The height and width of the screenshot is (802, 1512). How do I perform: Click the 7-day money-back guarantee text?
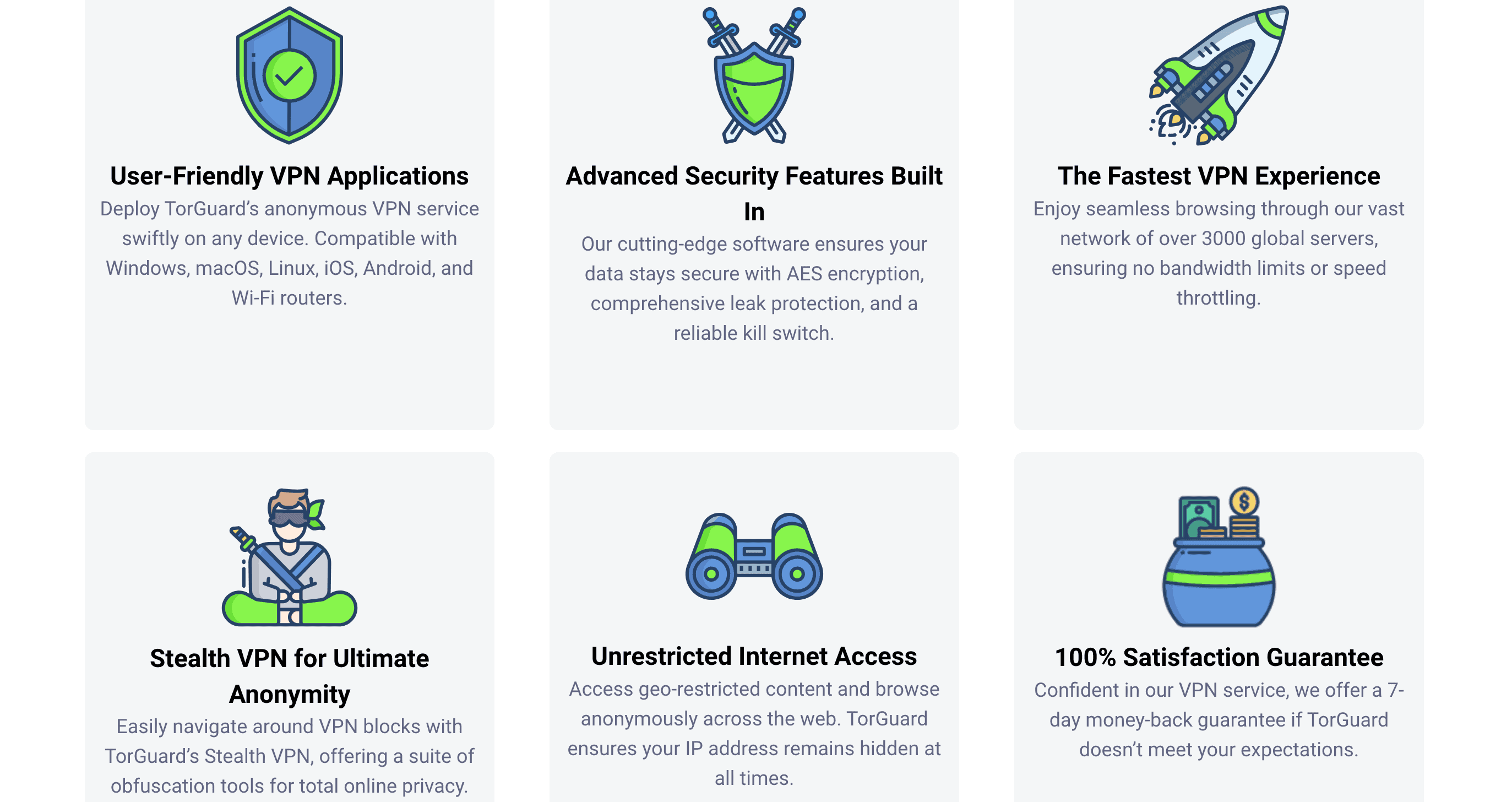coord(1219,720)
